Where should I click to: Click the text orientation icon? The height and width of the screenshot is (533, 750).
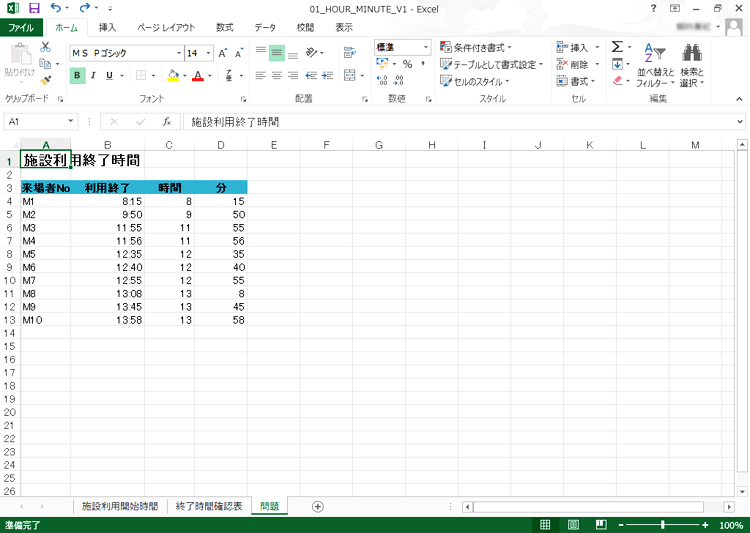311,52
